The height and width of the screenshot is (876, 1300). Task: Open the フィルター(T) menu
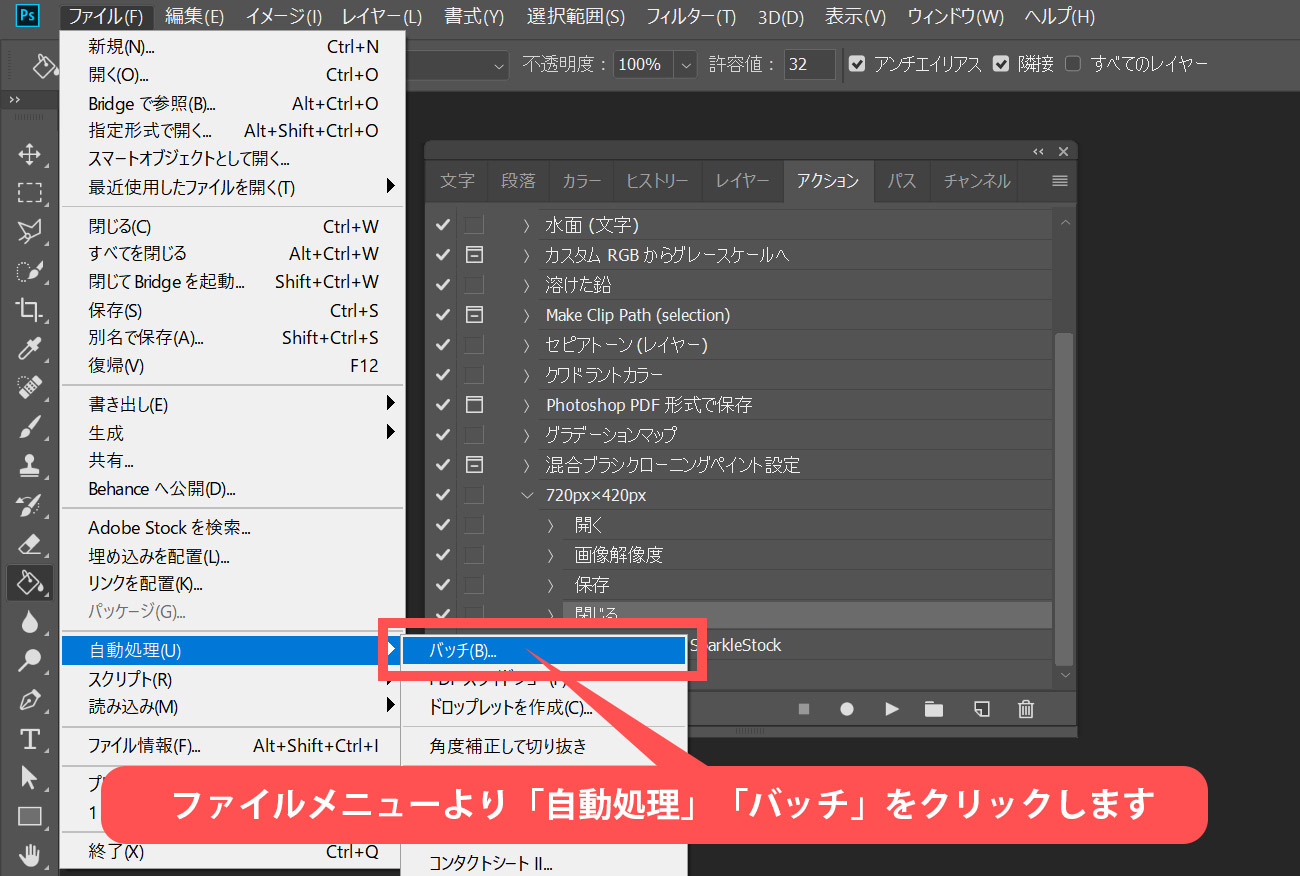coord(691,16)
